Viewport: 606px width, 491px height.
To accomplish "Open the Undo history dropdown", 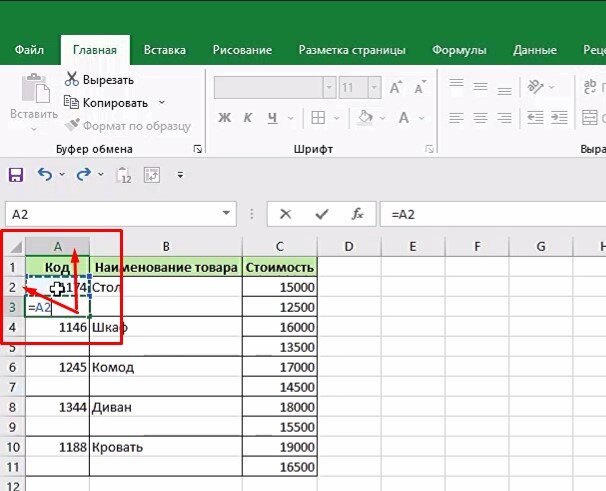I will [x=62, y=174].
